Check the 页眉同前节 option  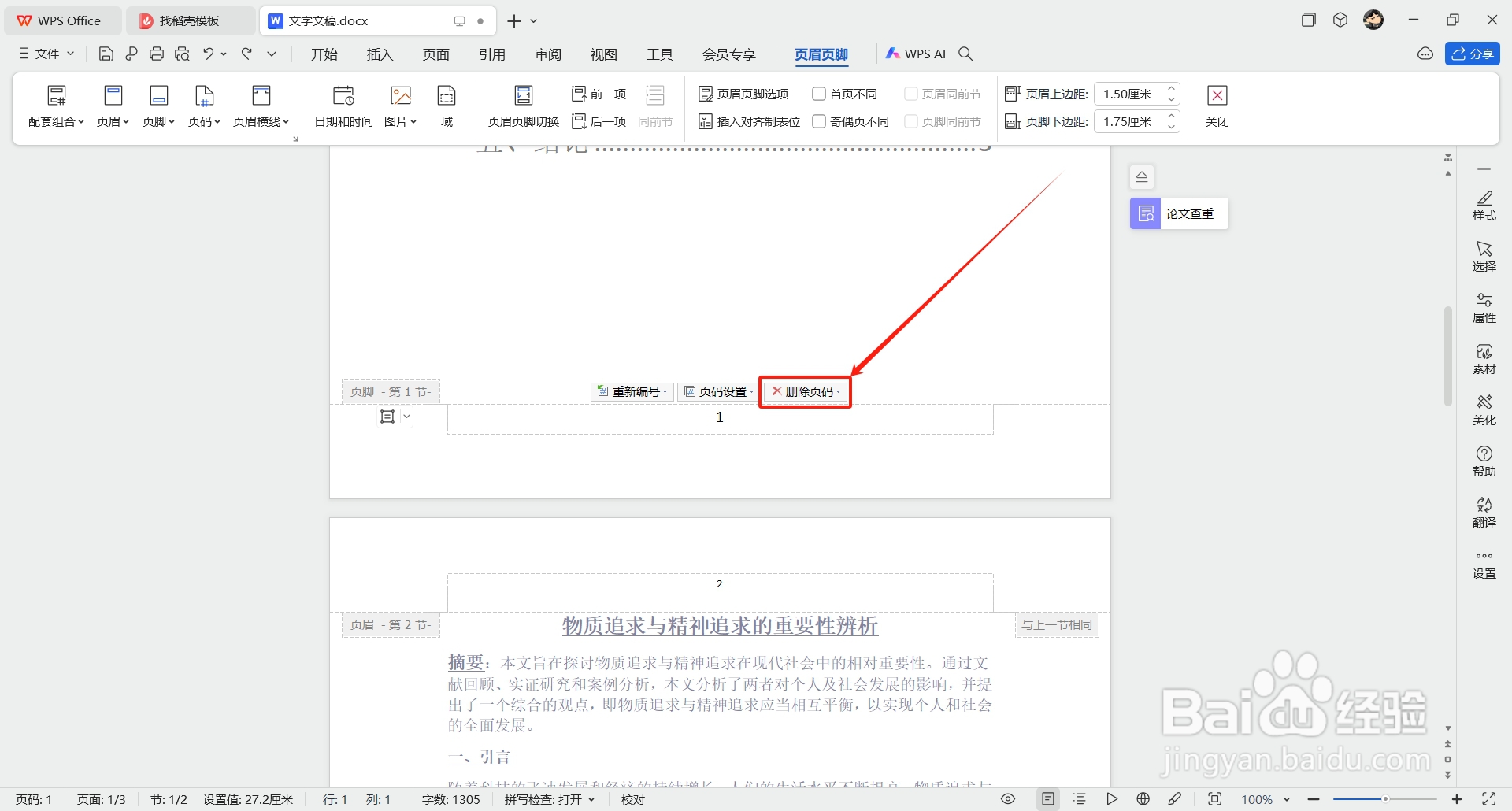[912, 93]
